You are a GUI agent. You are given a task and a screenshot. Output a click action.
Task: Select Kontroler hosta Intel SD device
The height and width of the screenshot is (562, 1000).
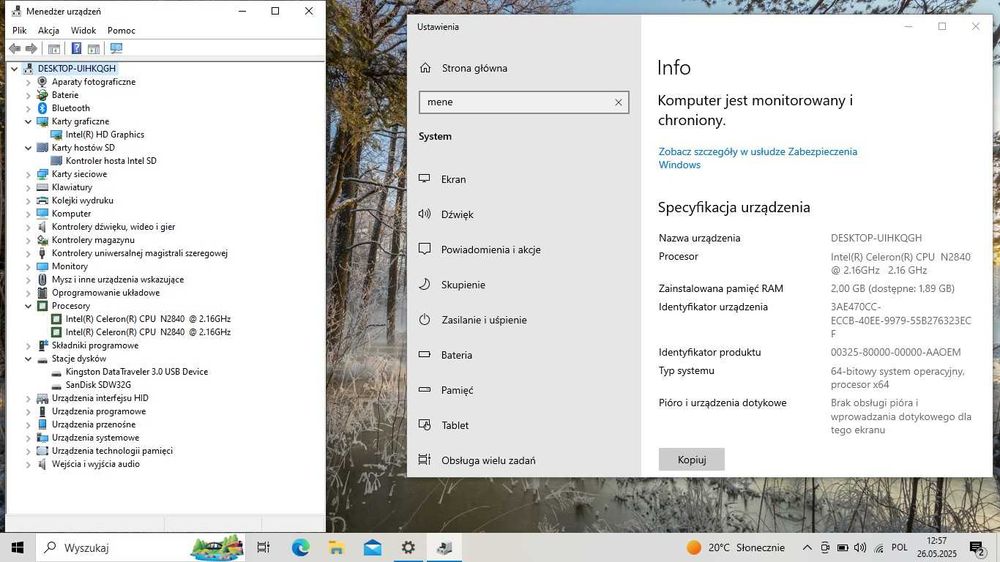111,161
